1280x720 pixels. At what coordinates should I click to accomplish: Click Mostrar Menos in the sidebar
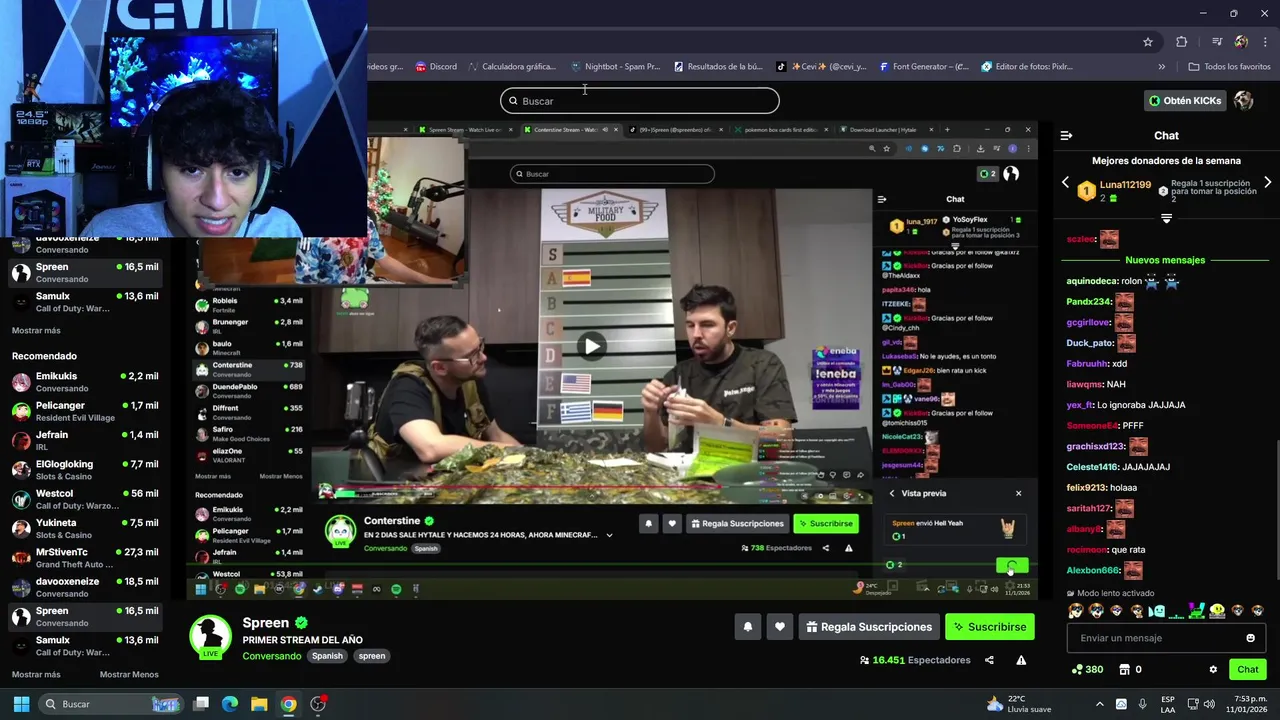129,674
